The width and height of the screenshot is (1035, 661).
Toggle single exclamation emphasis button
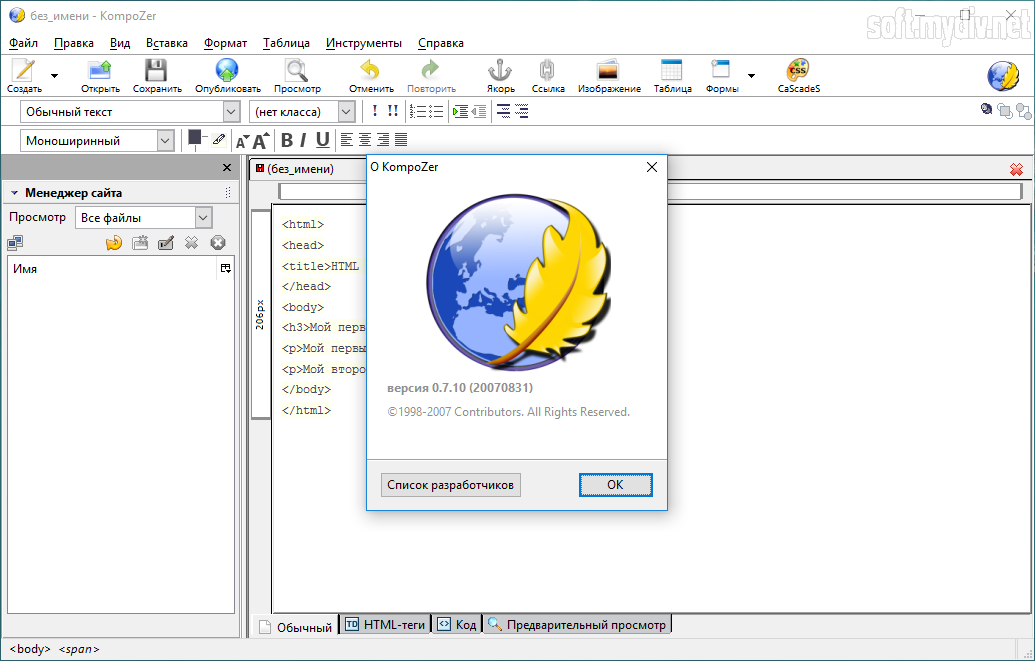tap(375, 111)
